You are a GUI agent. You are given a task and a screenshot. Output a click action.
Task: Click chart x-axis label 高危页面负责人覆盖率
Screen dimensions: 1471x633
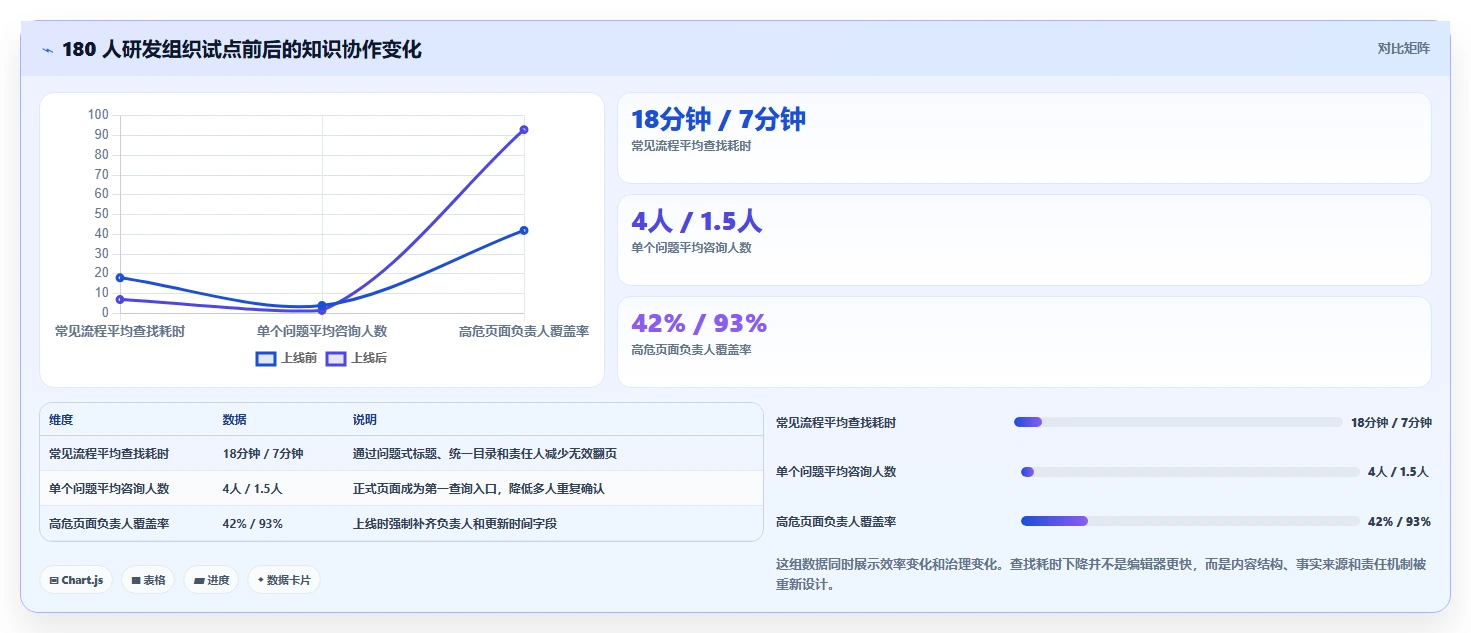pyautogui.click(x=524, y=331)
